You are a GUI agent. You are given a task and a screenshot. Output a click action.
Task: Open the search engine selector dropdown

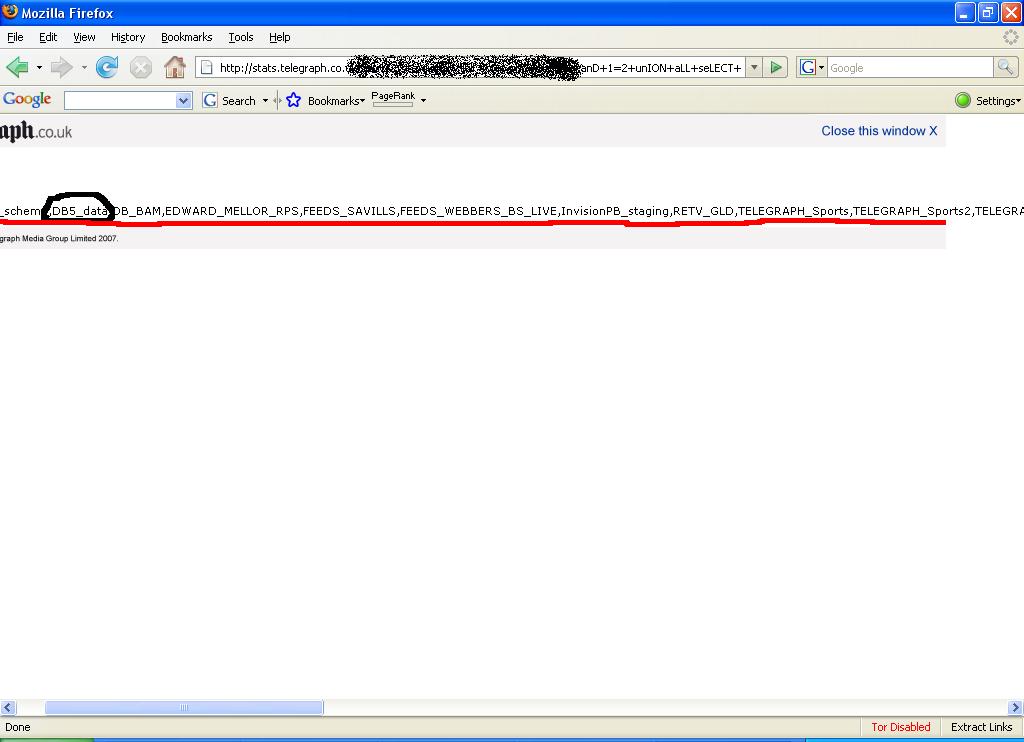coord(812,67)
